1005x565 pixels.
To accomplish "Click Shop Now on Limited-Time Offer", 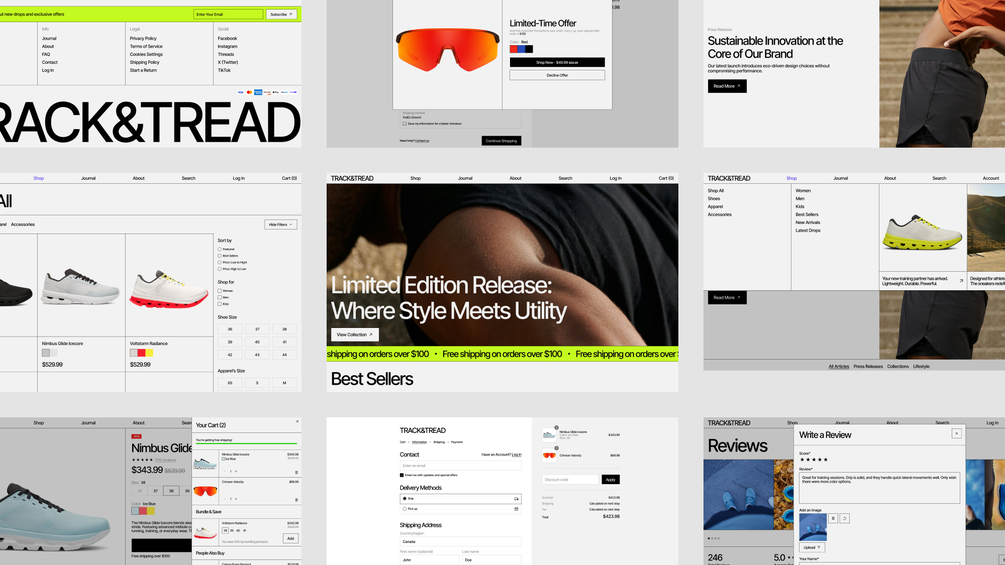I will coord(557,62).
